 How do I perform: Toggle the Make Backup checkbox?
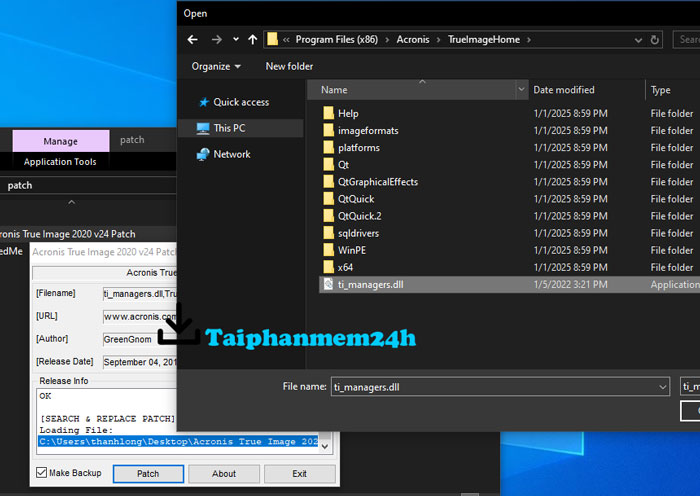42,472
